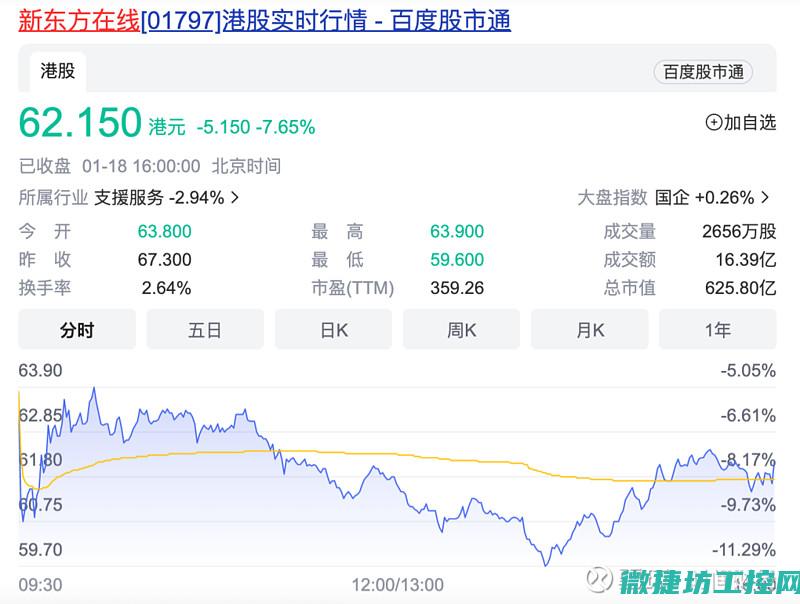This screenshot has width=800, height=604.
Task: Click the 支援服务 -2.94% industry text
Action: tap(159, 197)
